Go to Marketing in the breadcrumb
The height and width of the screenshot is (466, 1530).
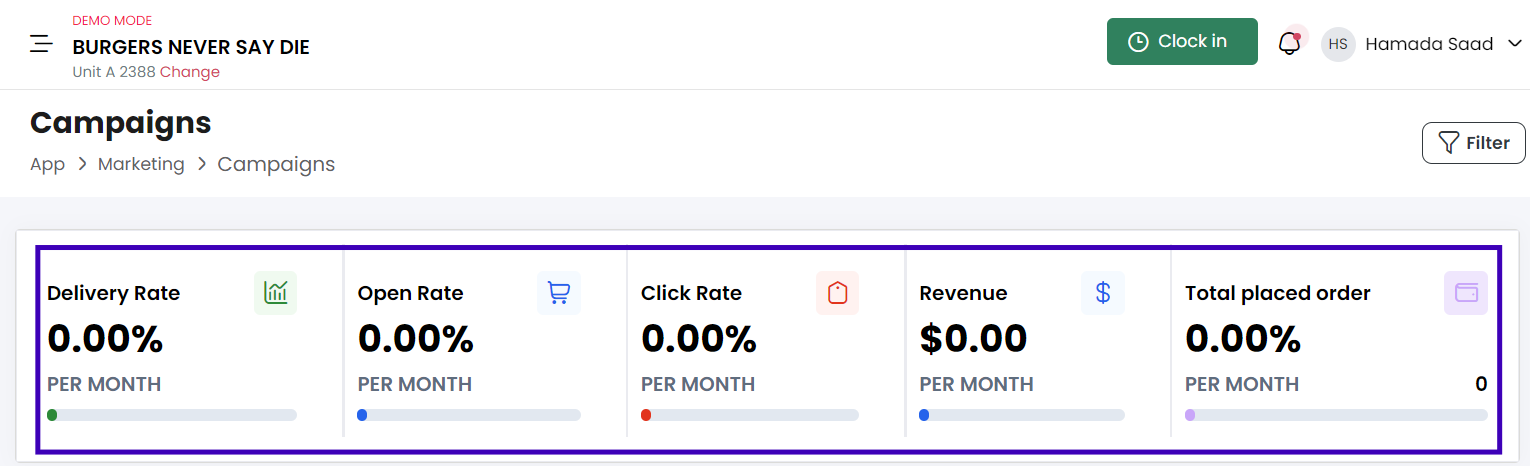141,164
